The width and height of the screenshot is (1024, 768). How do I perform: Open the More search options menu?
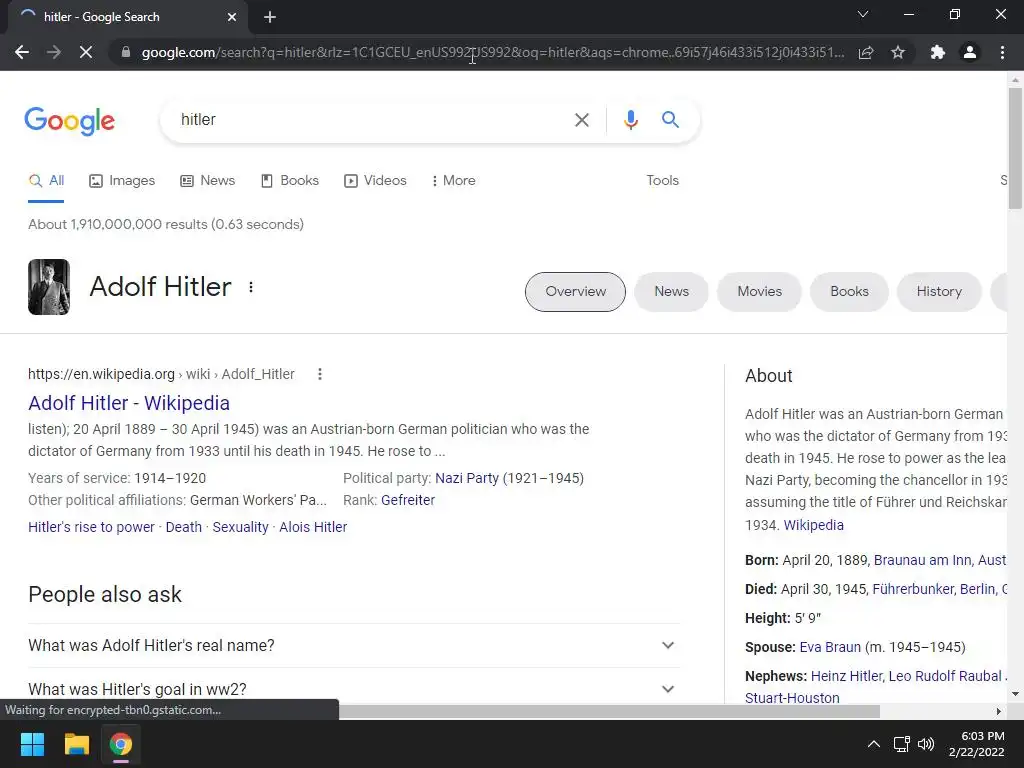[x=453, y=181]
